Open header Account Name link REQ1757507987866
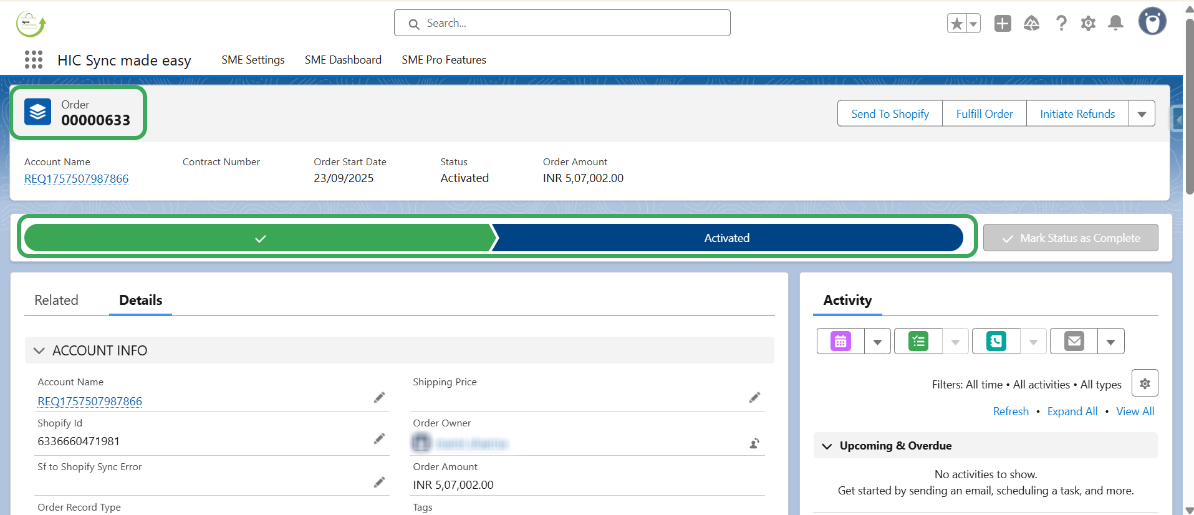This screenshot has width=1194, height=515. click(76, 178)
